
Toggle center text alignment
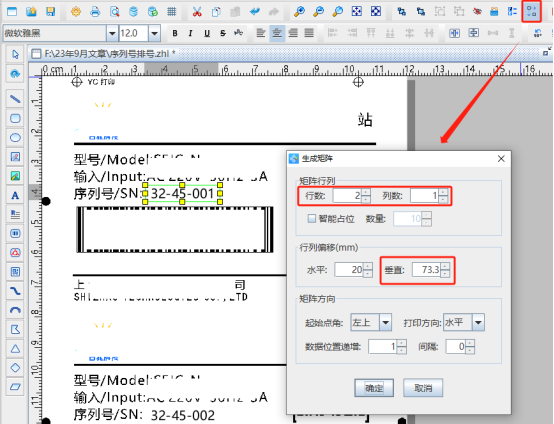point(277,33)
